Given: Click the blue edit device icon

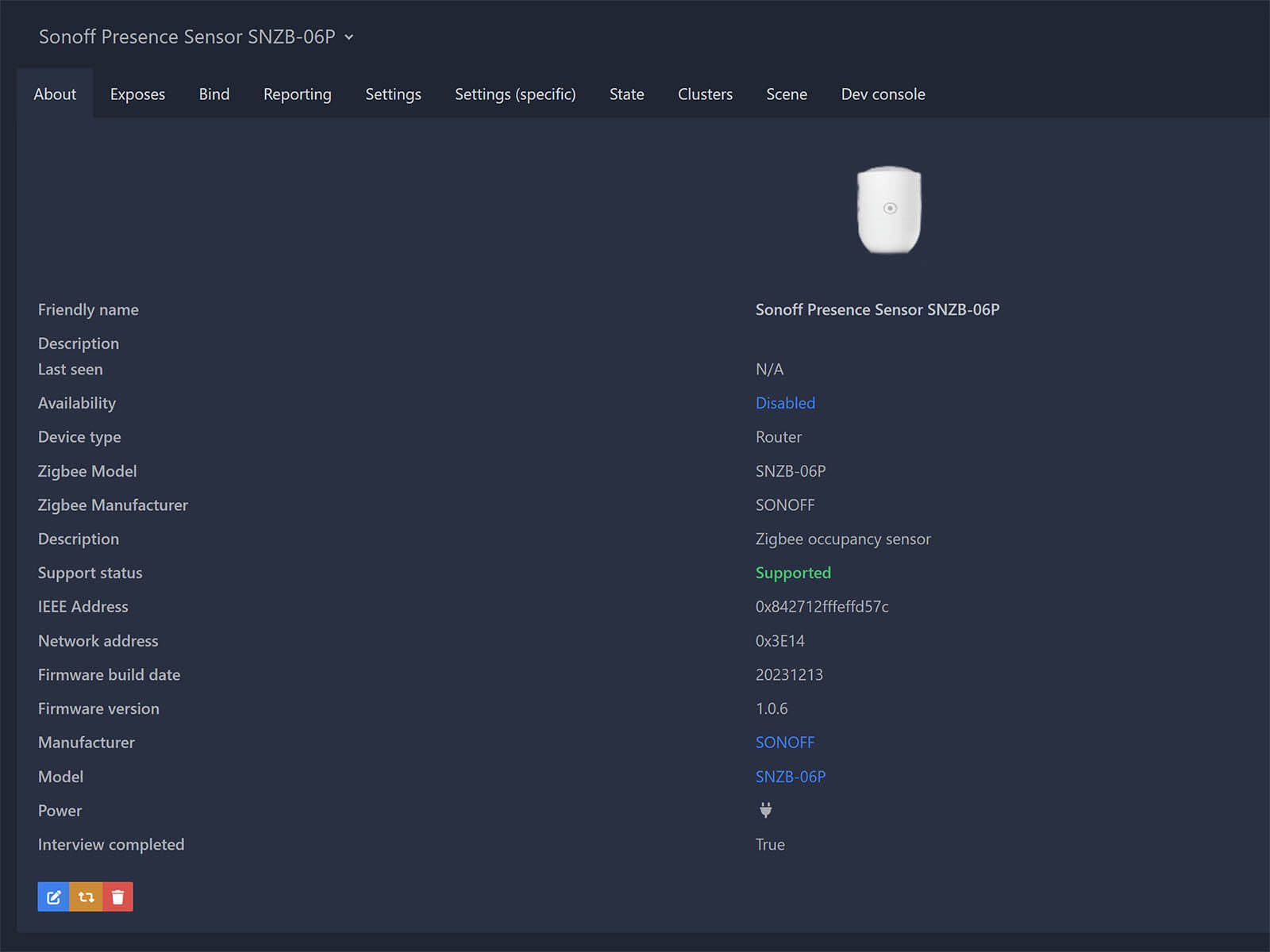Looking at the screenshot, I should 53,896.
